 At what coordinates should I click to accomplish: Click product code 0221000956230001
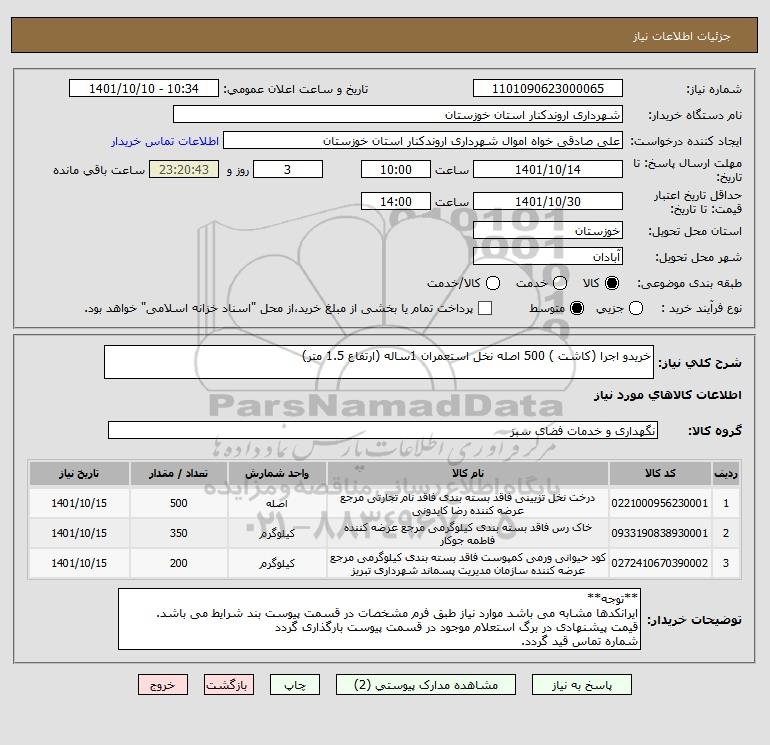pyautogui.click(x=660, y=503)
